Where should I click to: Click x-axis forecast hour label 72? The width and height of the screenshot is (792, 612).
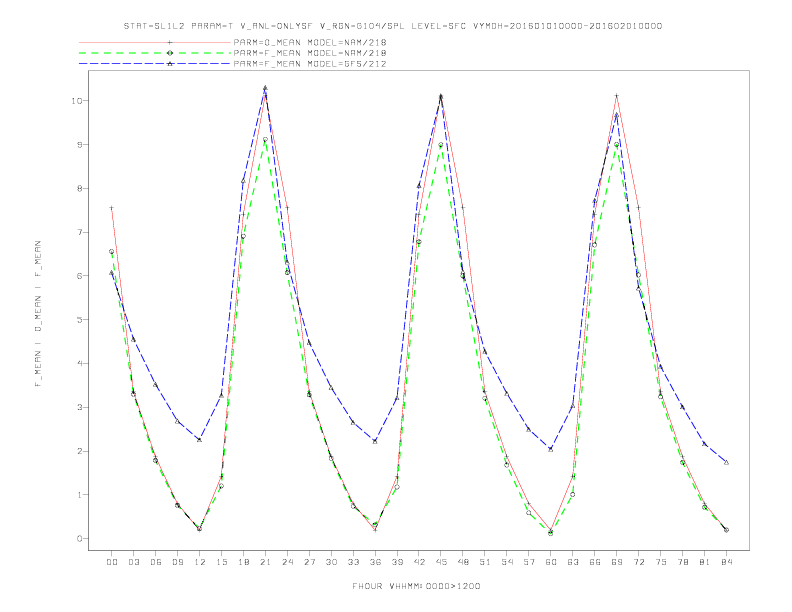point(638,562)
